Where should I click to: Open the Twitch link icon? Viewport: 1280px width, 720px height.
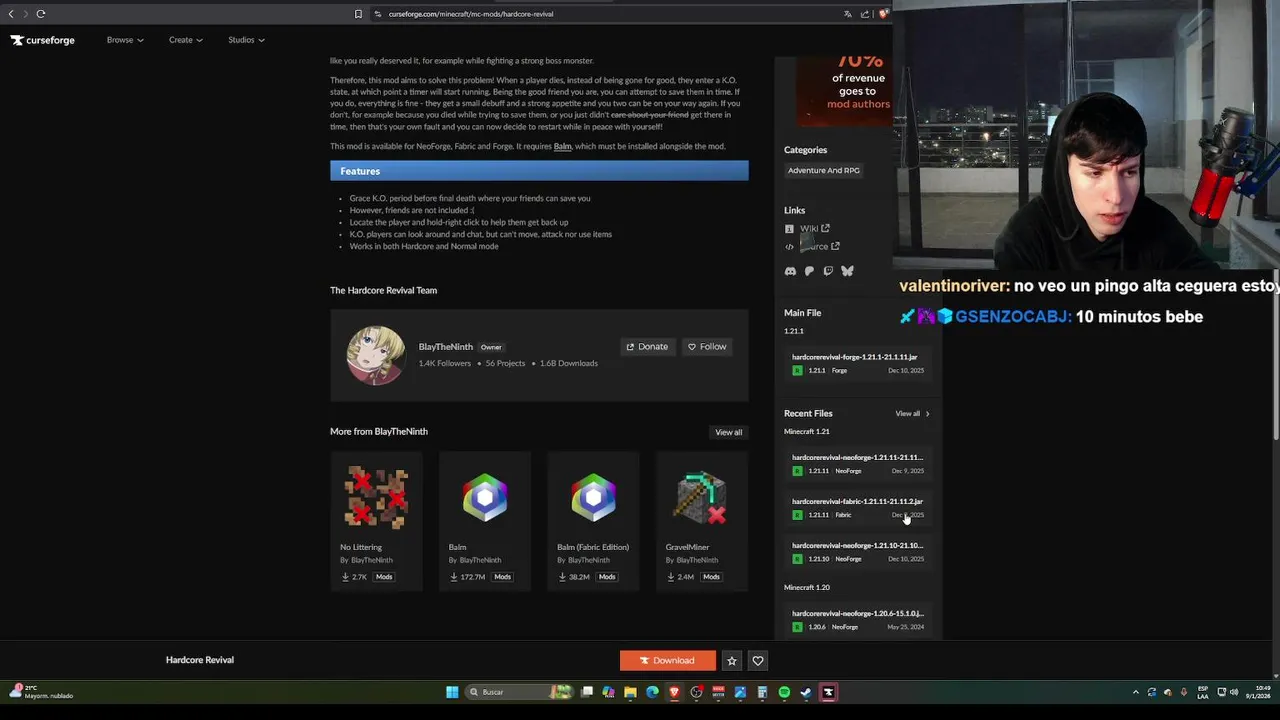(x=828, y=271)
